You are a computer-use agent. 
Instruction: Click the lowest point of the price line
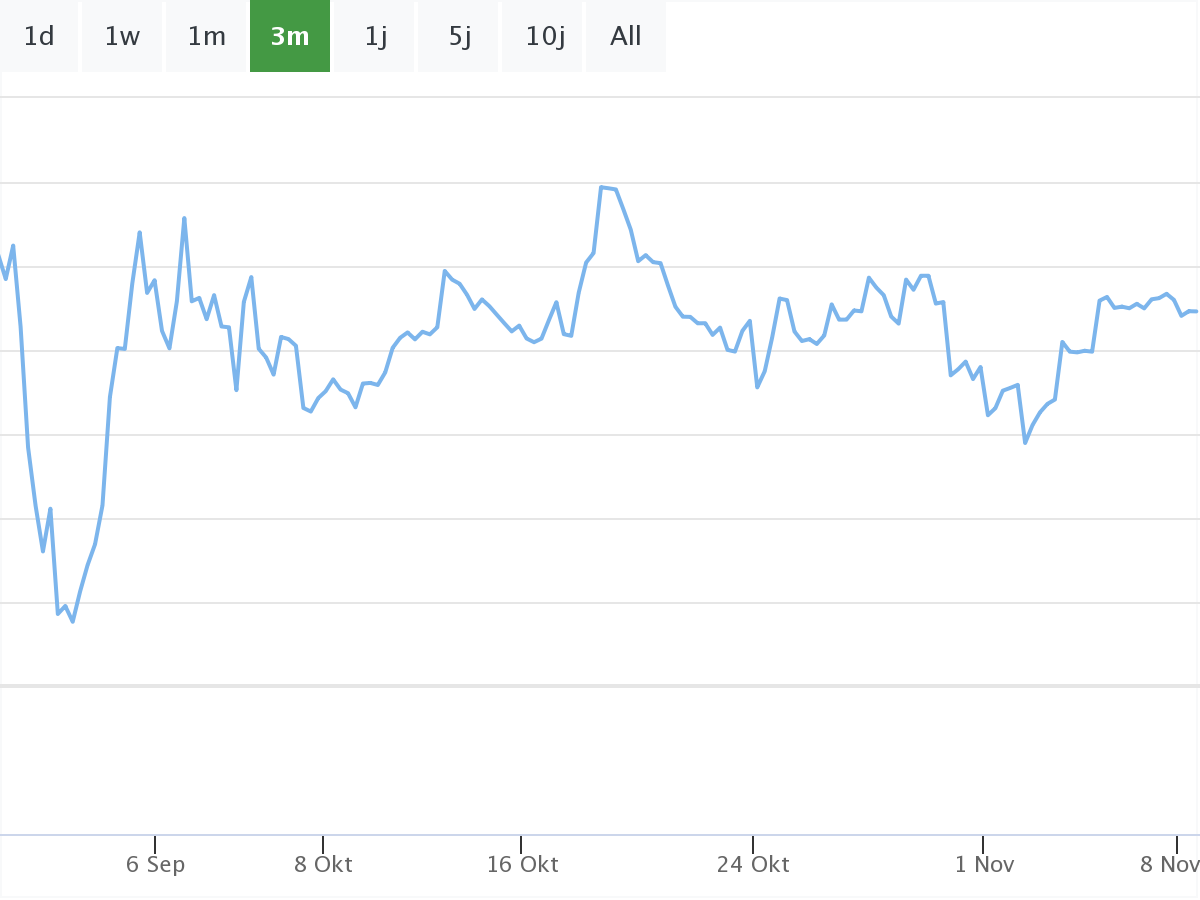73,622
